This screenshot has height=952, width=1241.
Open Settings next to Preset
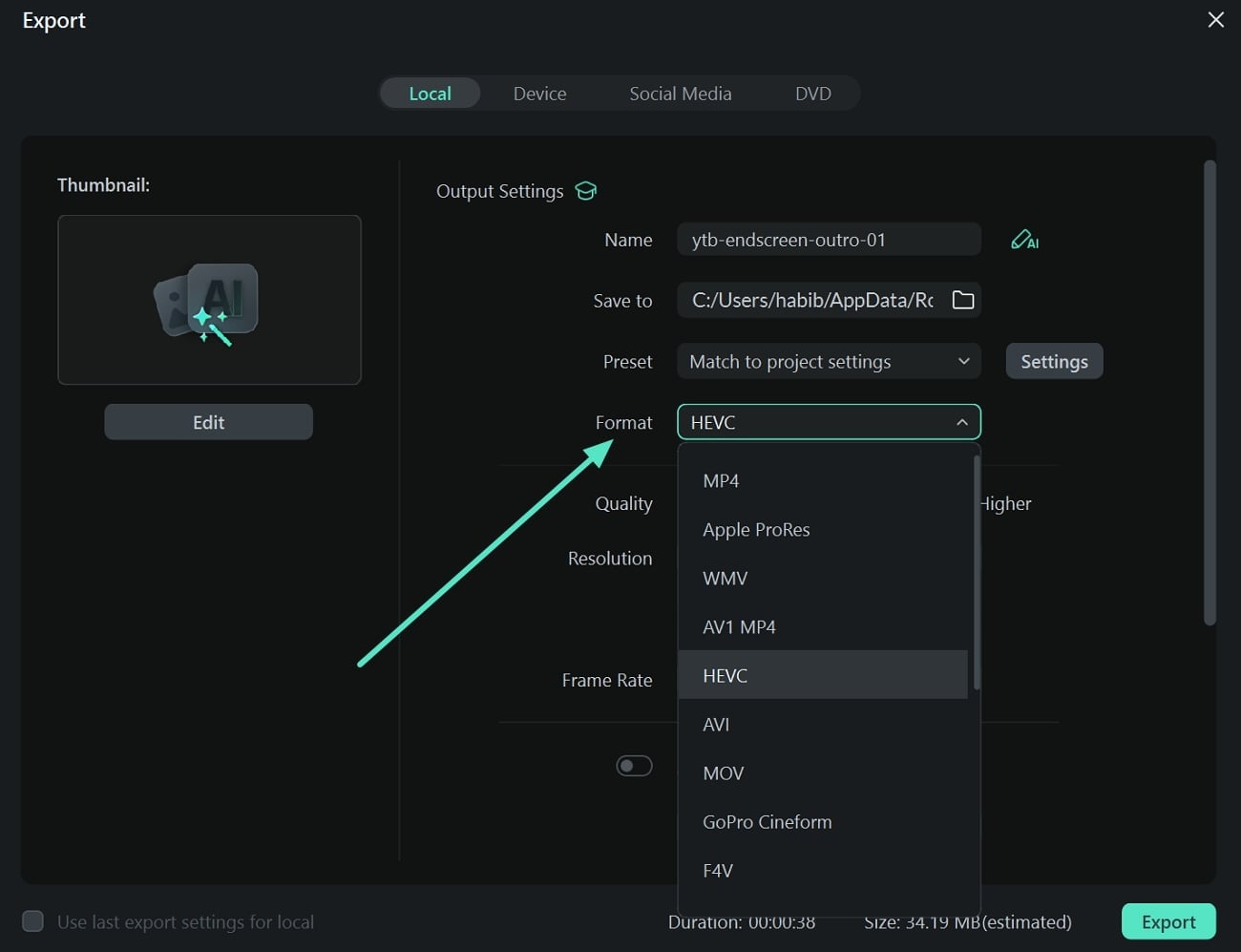1054,362
